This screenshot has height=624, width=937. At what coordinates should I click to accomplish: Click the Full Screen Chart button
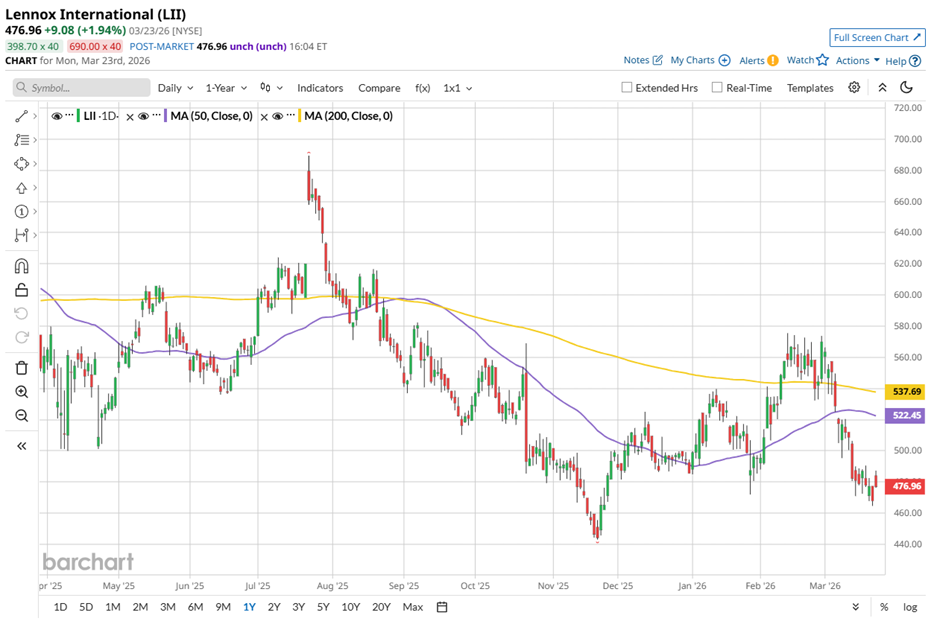[x=875, y=38]
